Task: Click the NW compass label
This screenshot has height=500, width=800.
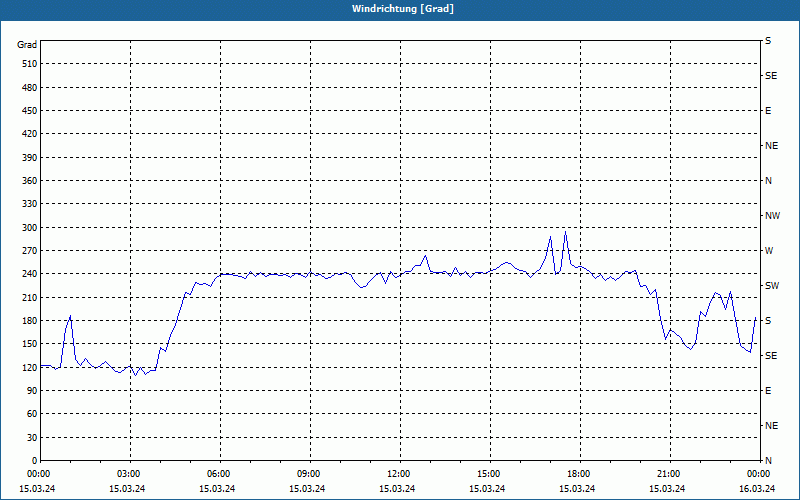Action: pos(772,216)
